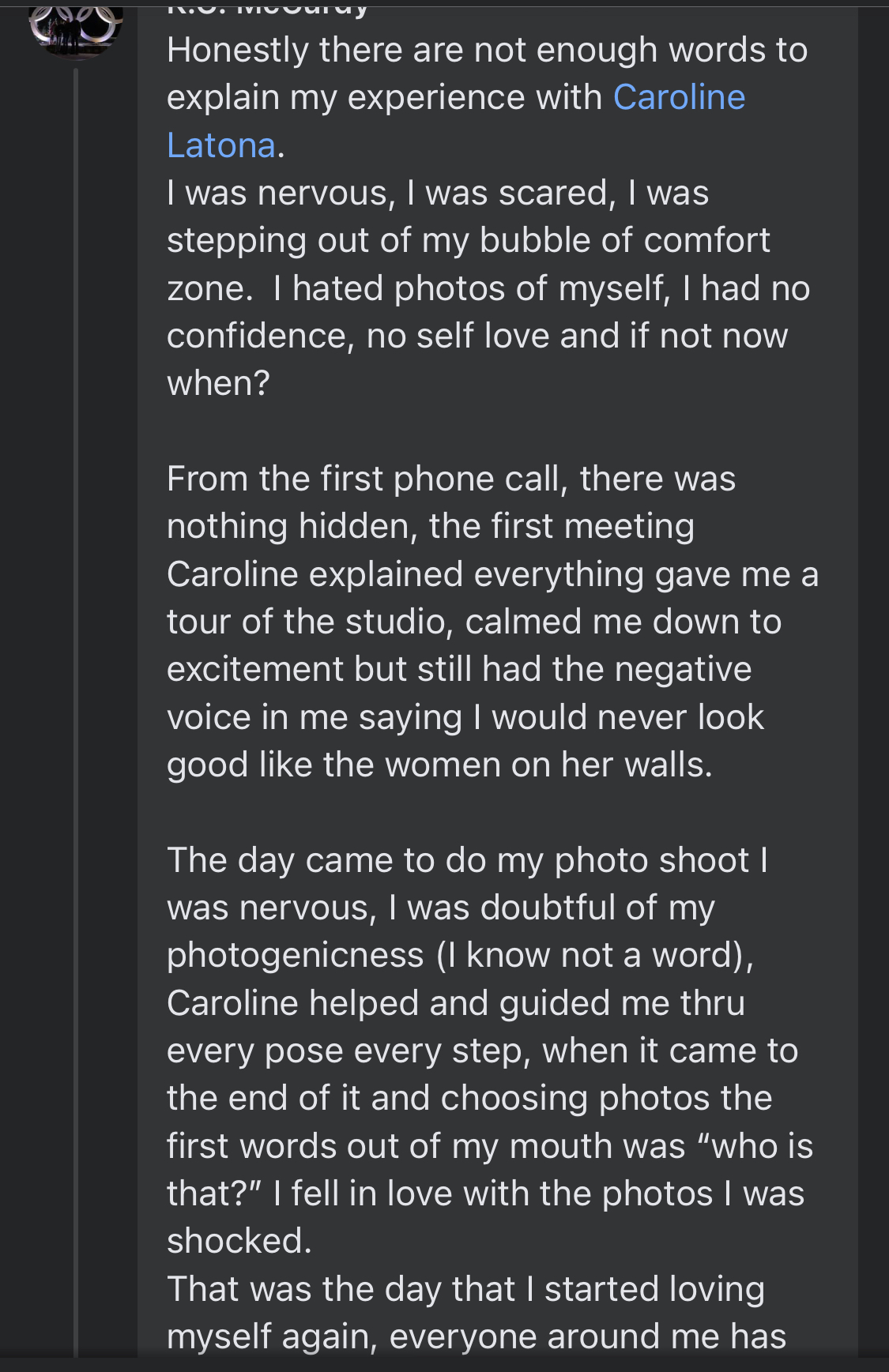Collapse the thread via vertical reply line

pos(76,712)
